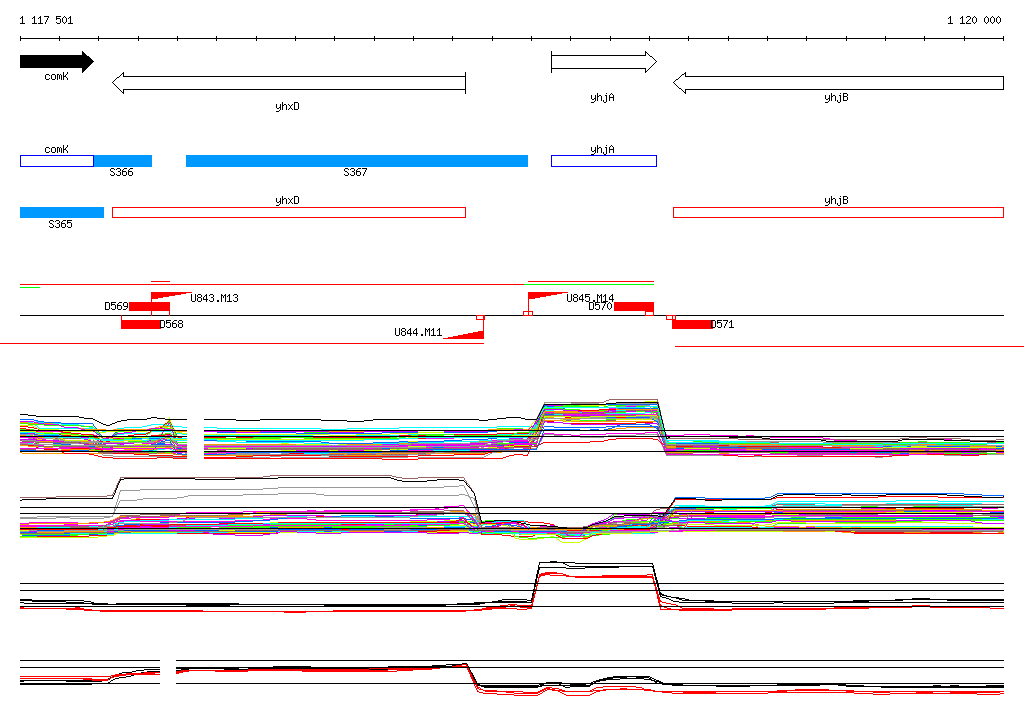The width and height of the screenshot is (1024, 714).
Task: Click the red D569 block
Action: pyautogui.click(x=150, y=307)
